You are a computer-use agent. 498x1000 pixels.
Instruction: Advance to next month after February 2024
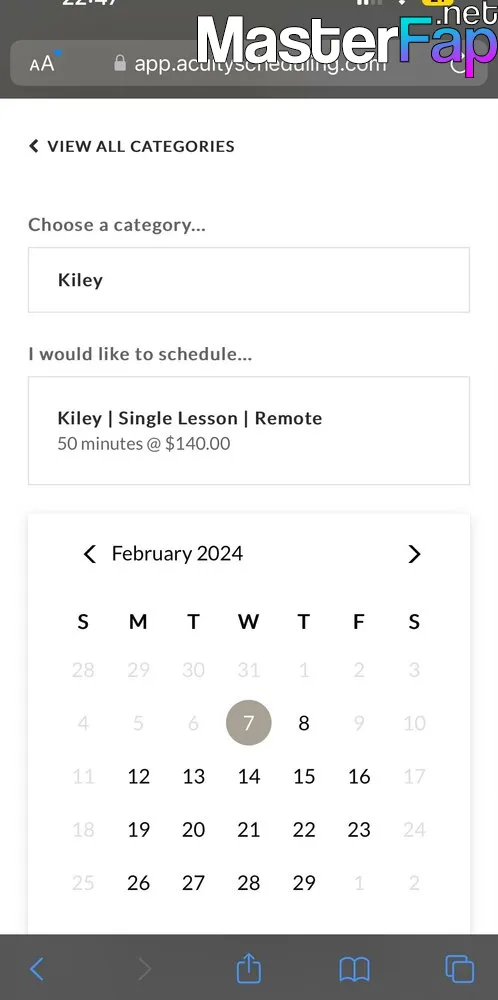[414, 554]
